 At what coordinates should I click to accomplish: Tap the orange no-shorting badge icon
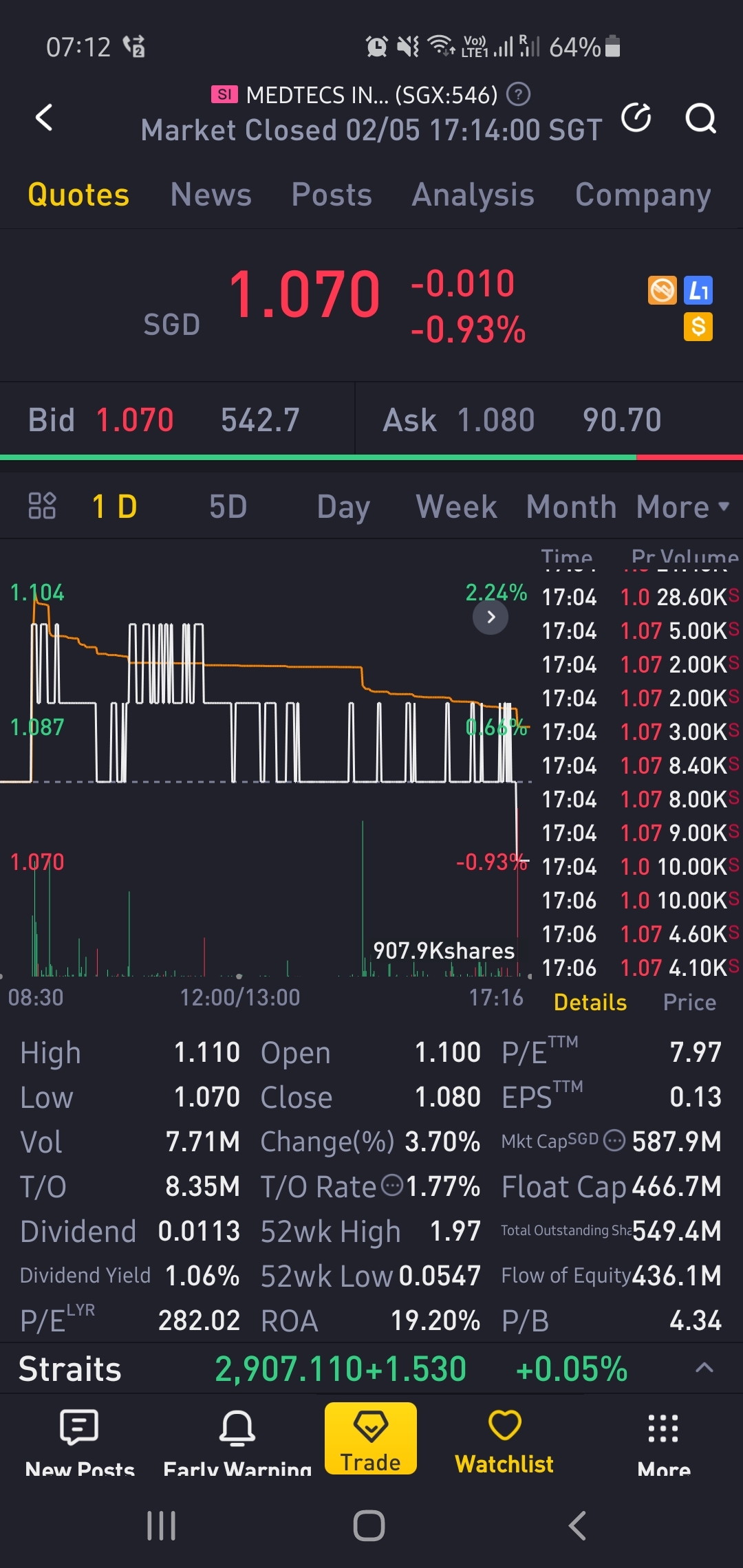(663, 290)
